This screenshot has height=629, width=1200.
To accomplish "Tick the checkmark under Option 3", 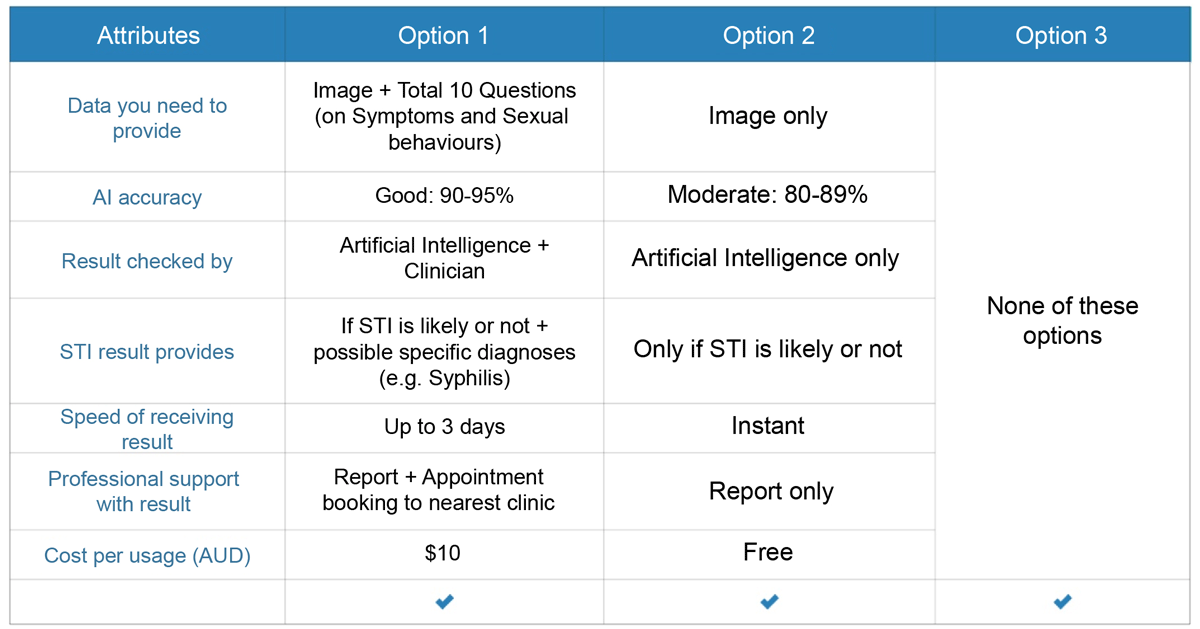I will (1062, 602).
